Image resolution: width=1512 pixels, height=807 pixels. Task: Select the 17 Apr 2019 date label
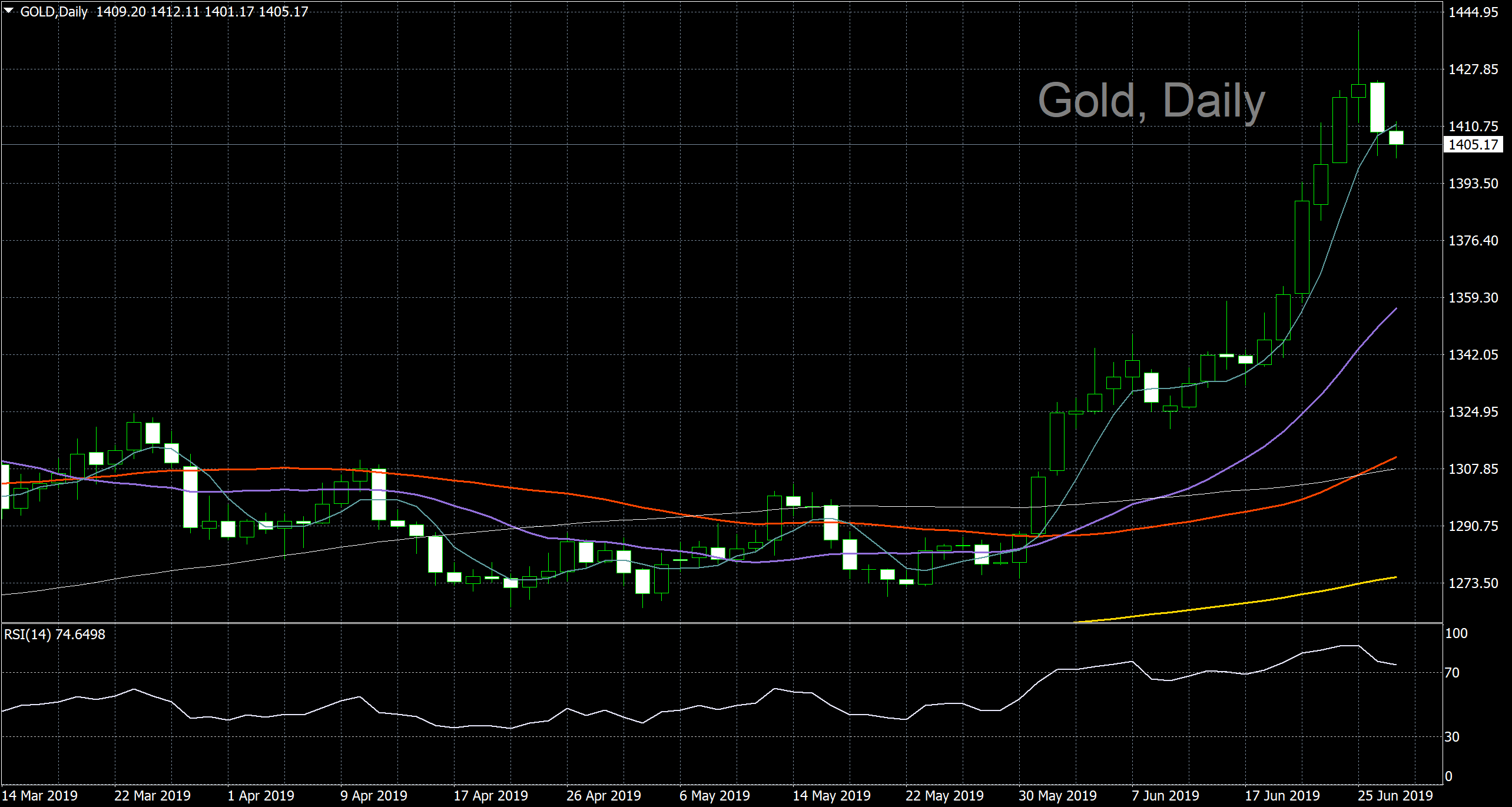[x=490, y=796]
